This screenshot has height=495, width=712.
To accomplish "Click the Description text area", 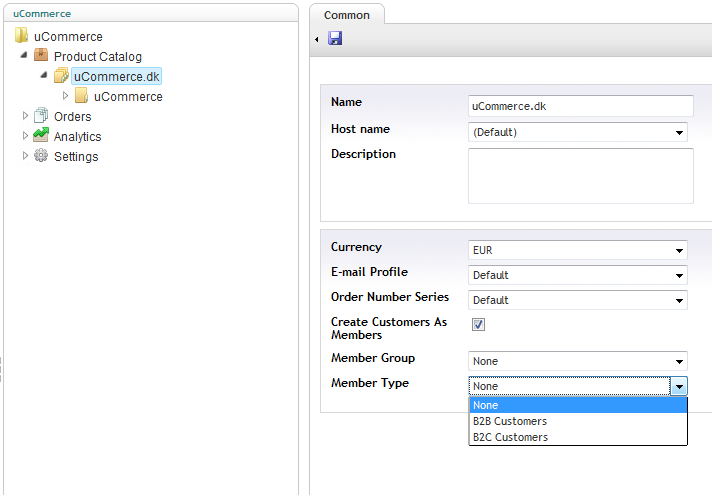I will click(x=581, y=176).
